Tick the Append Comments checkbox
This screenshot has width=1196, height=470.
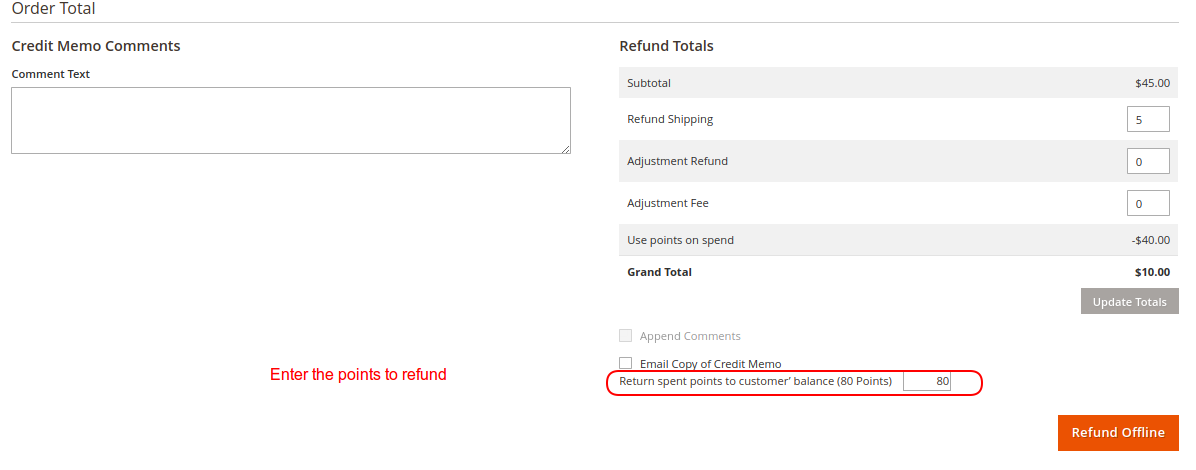626,336
